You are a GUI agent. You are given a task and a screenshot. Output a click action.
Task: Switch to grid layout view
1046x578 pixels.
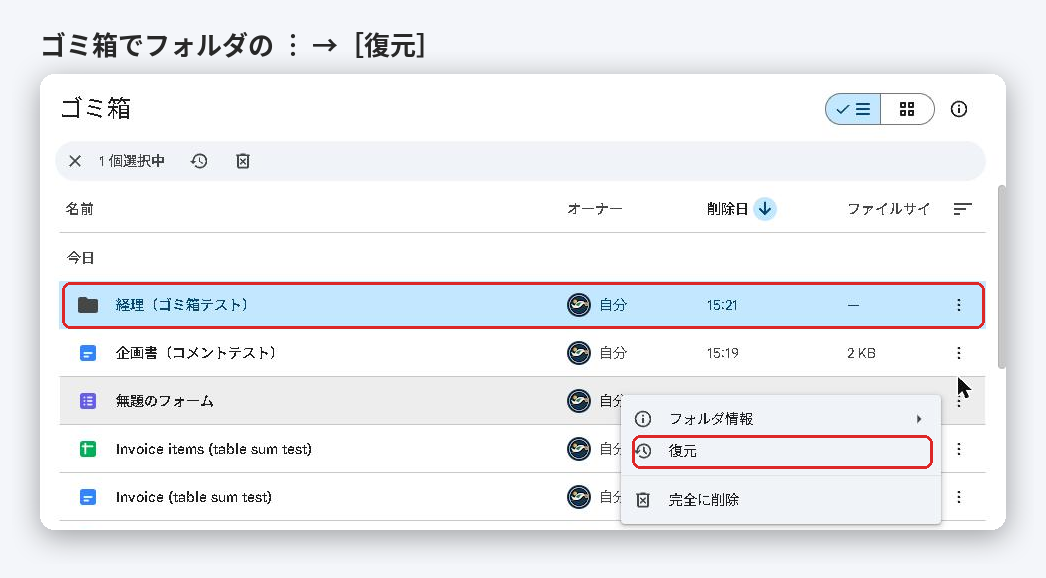tap(907, 109)
